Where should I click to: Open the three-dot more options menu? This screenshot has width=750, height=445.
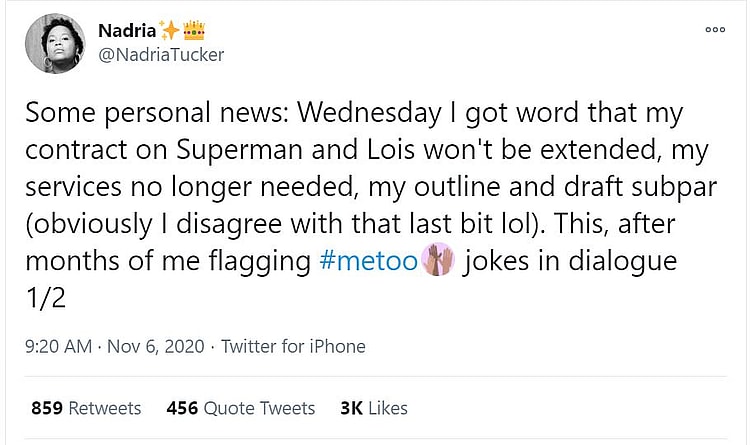[715, 30]
